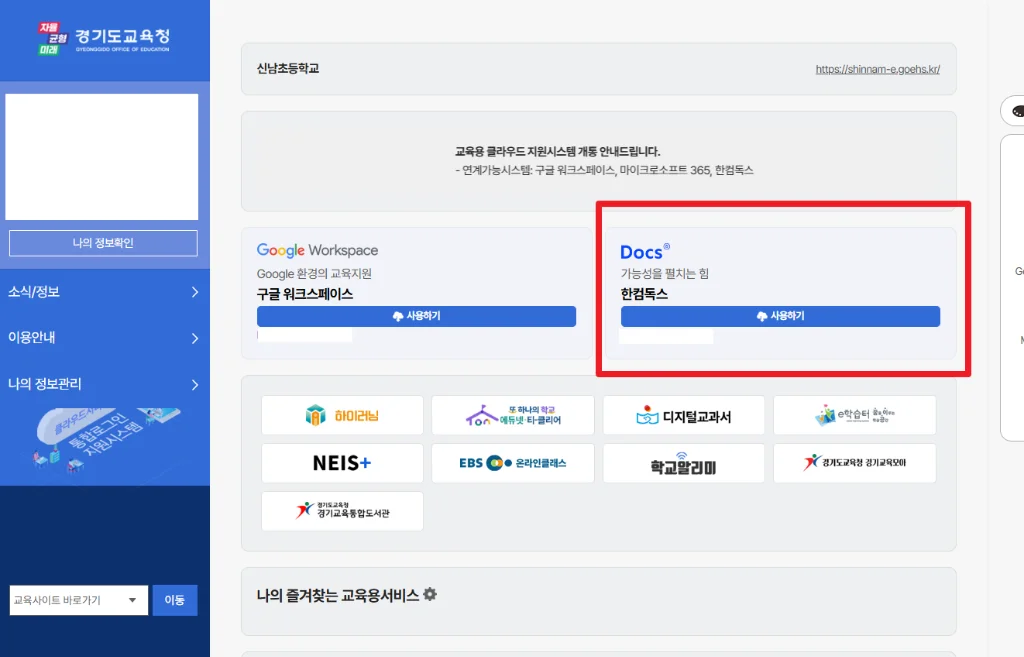The height and width of the screenshot is (657, 1024).
Task: Open the 디지털교과서 service icon
Action: (683, 414)
